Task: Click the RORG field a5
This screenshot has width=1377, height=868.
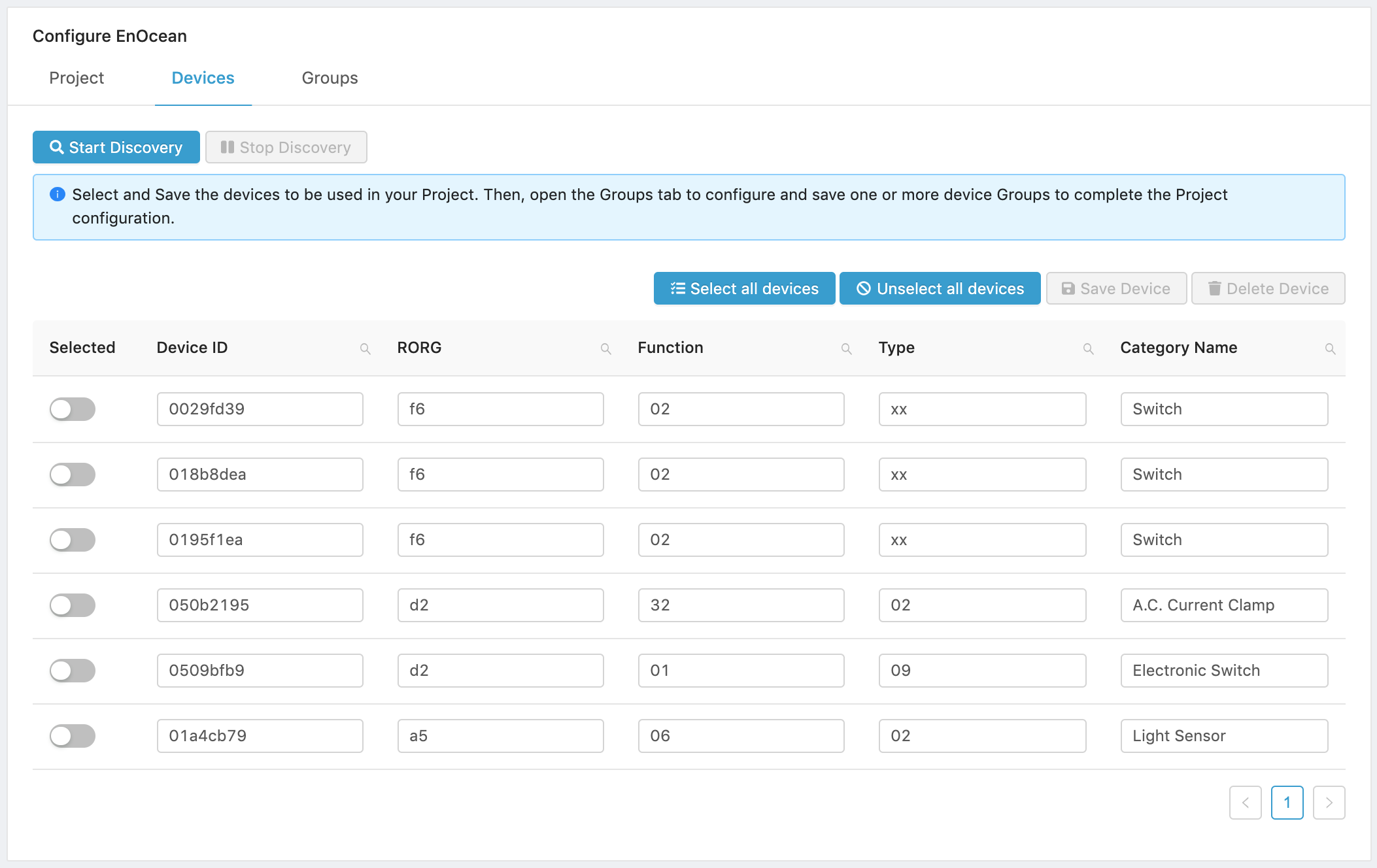Action: pos(501,736)
